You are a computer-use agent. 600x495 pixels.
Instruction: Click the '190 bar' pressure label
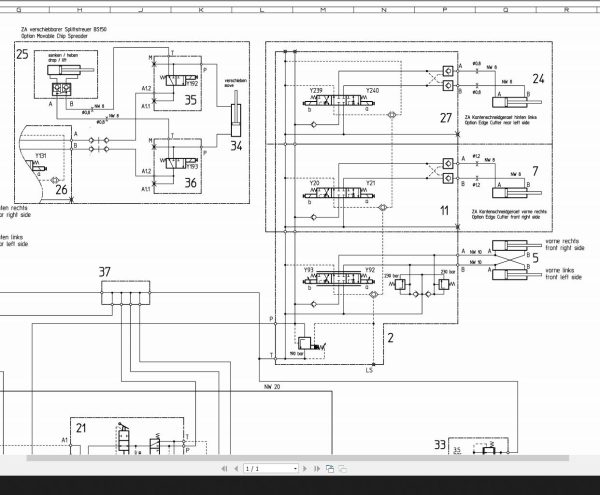pos(297,354)
